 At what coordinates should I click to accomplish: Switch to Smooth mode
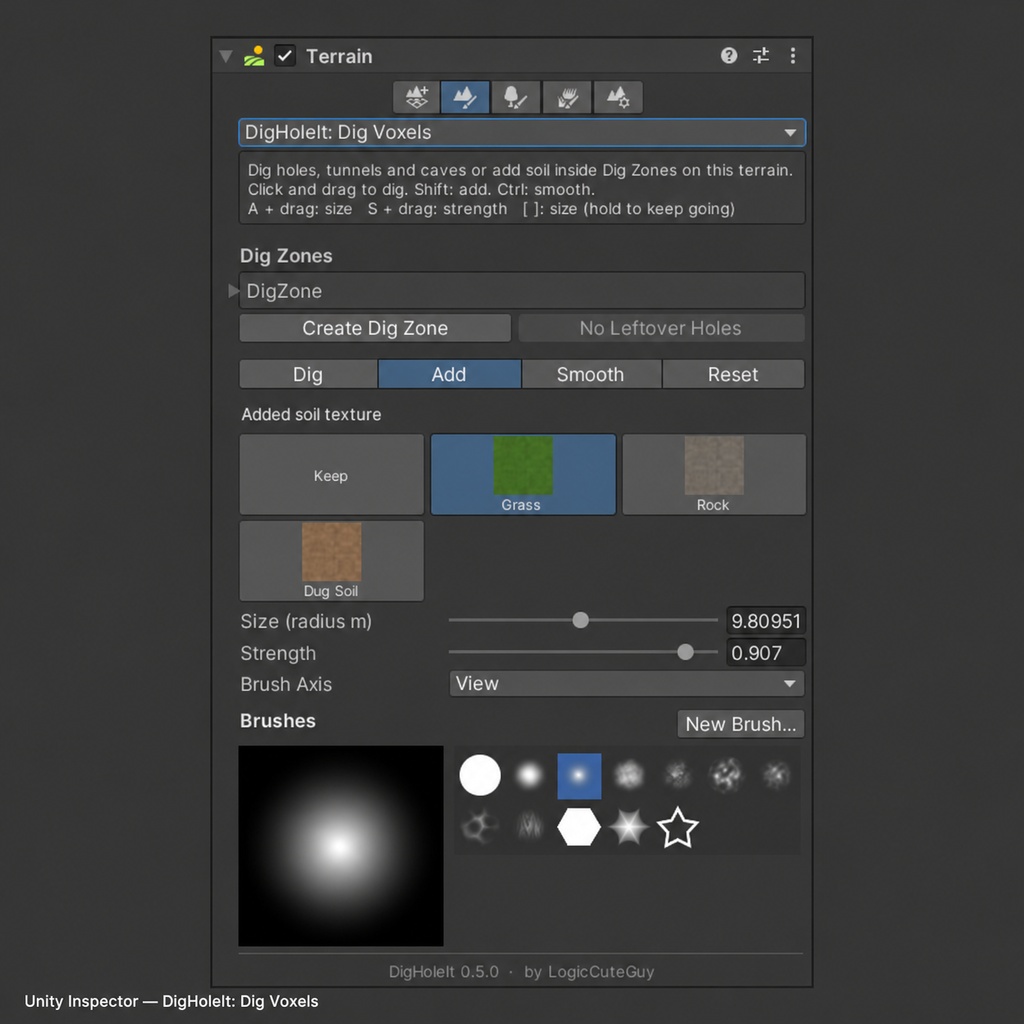tap(591, 374)
